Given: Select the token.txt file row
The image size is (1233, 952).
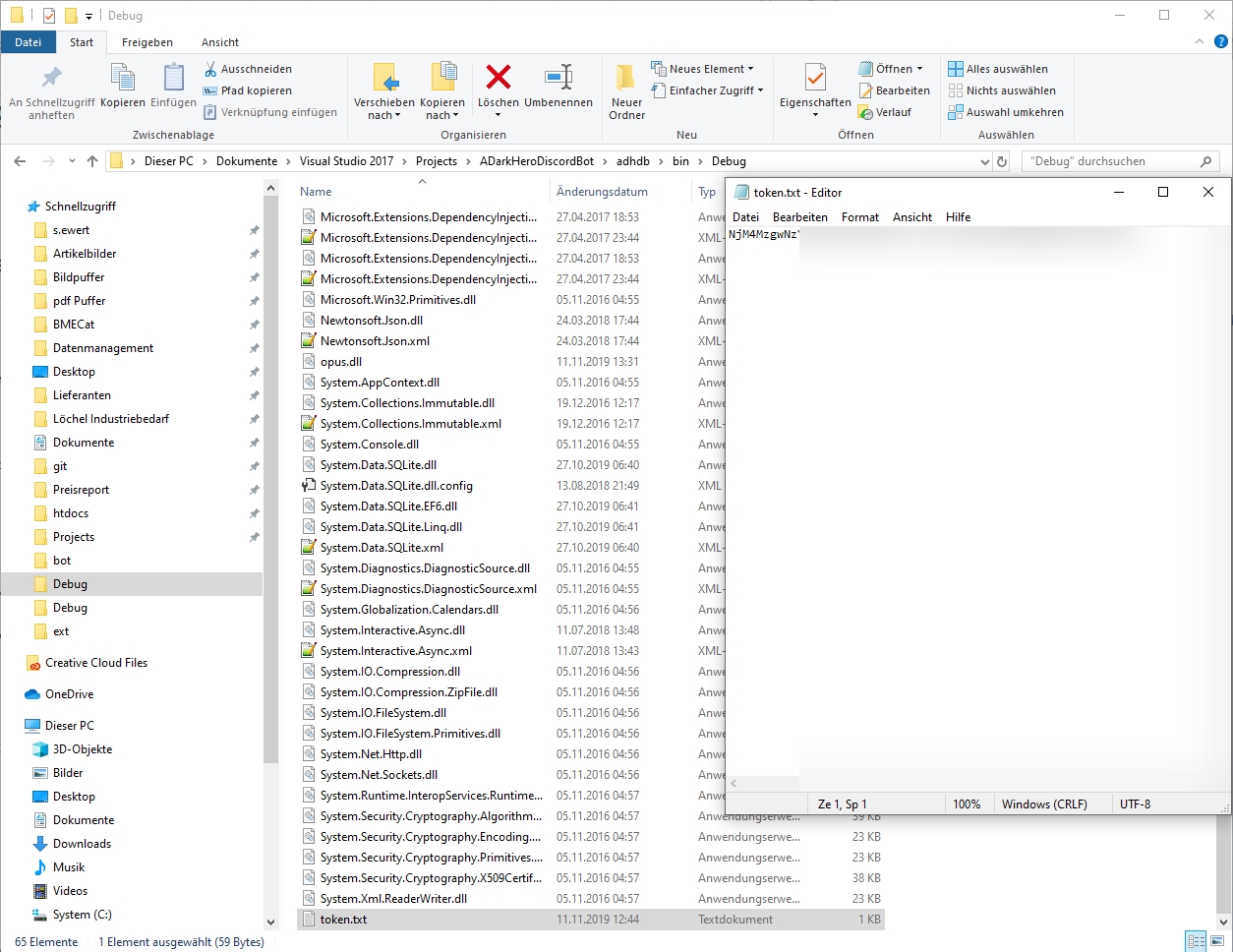Looking at the screenshot, I should [590, 920].
